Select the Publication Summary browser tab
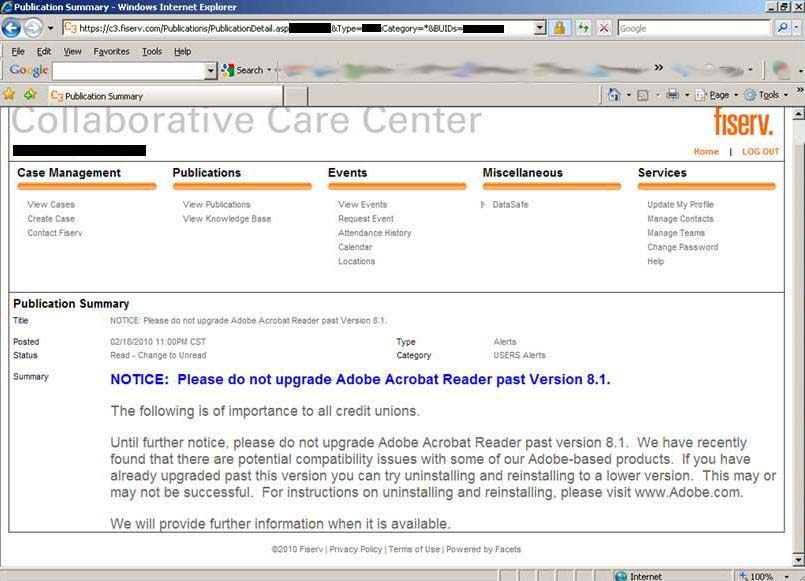Viewport: 805px width, 581px height. (165, 96)
